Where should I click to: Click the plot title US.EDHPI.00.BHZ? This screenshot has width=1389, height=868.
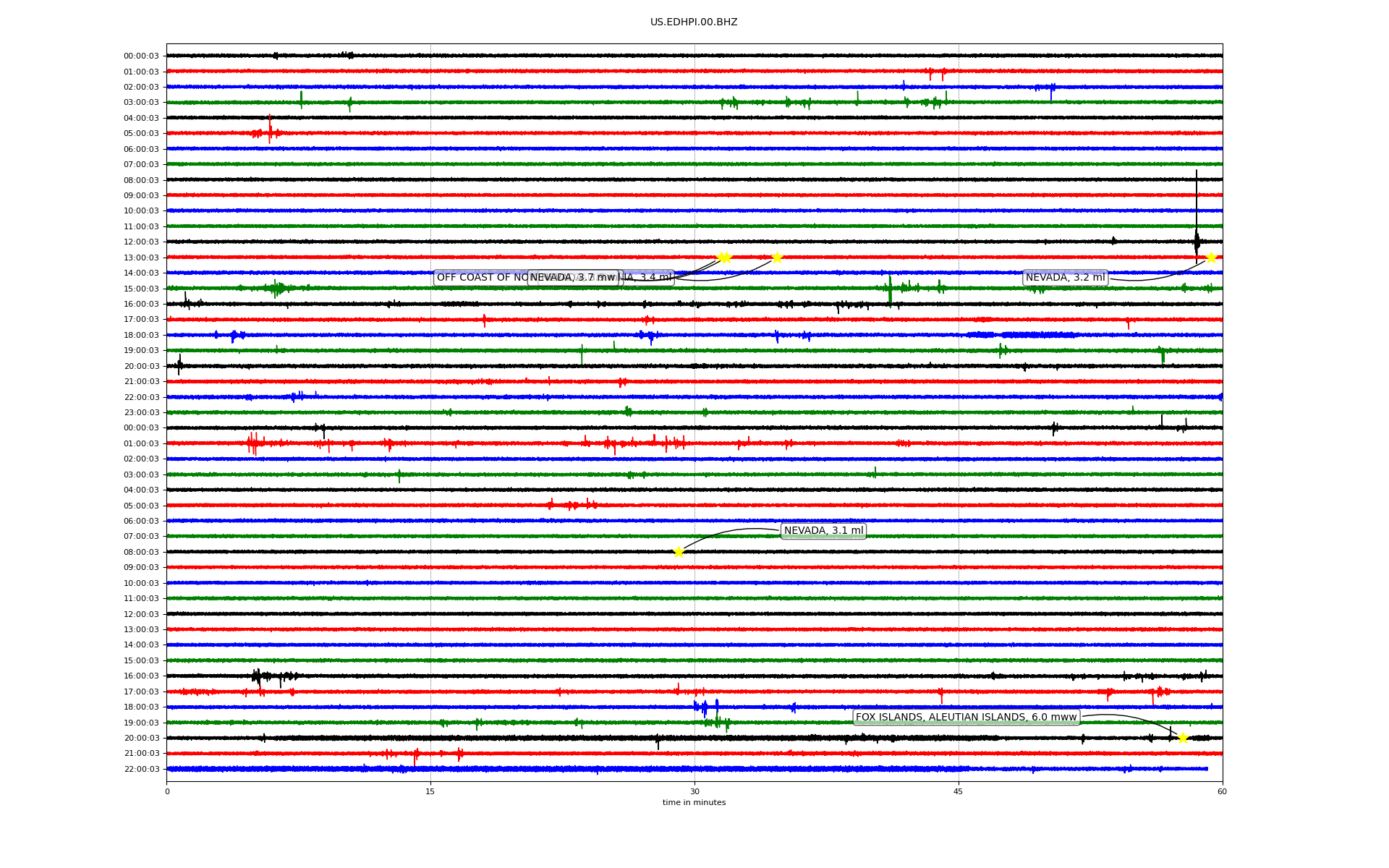point(694,22)
